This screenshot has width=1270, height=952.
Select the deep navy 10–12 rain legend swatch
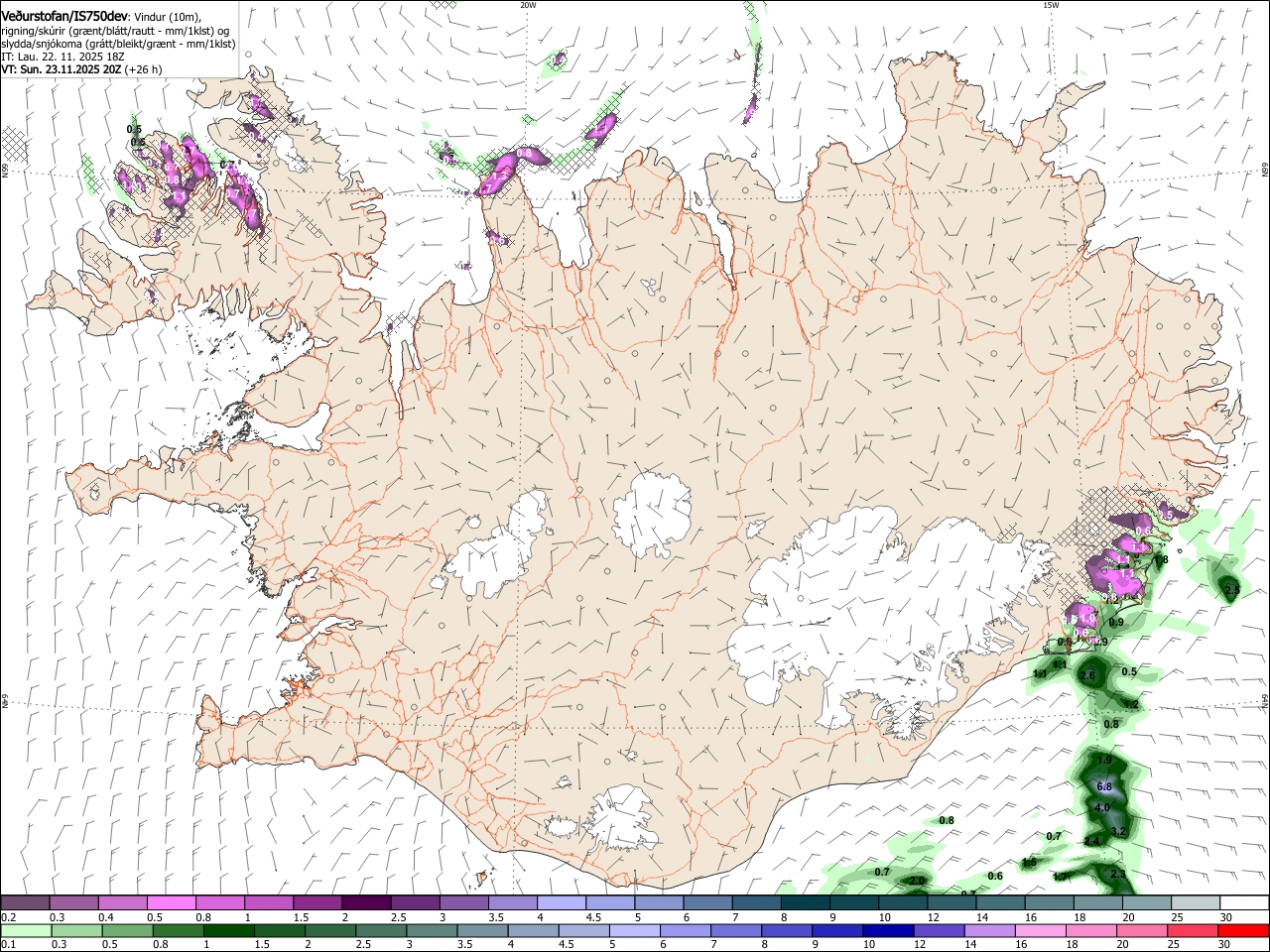(888, 931)
